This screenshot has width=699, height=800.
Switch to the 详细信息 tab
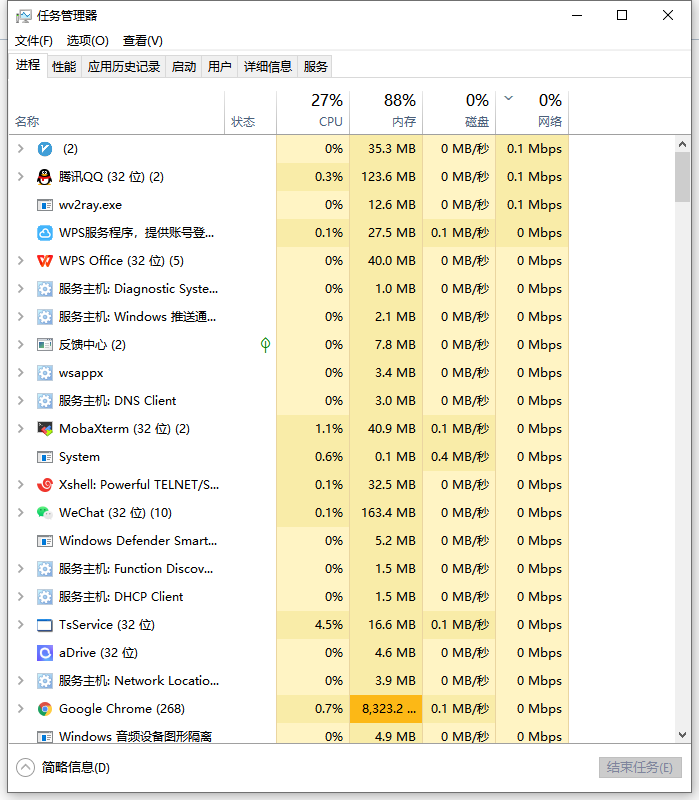[268, 66]
